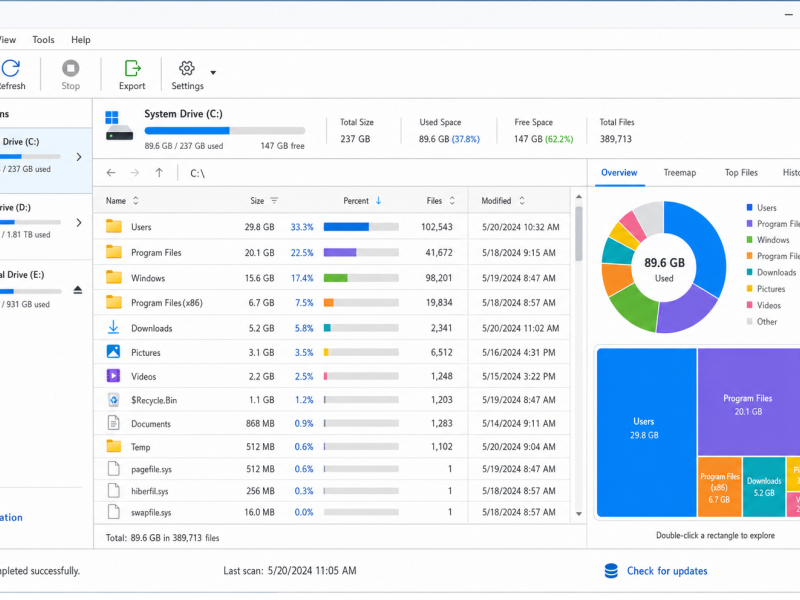This screenshot has height=600, width=800.
Task: Open the Help menu
Action: pyautogui.click(x=81, y=40)
